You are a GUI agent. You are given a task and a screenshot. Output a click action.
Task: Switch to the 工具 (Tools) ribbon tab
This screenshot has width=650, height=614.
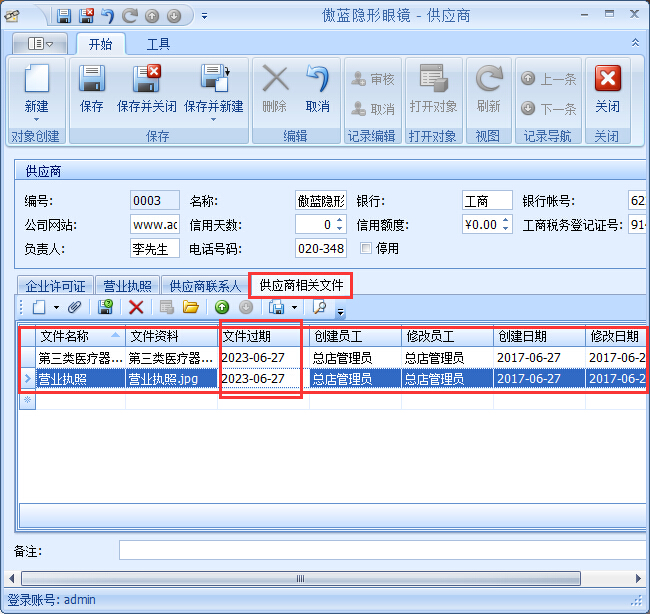pos(158,44)
